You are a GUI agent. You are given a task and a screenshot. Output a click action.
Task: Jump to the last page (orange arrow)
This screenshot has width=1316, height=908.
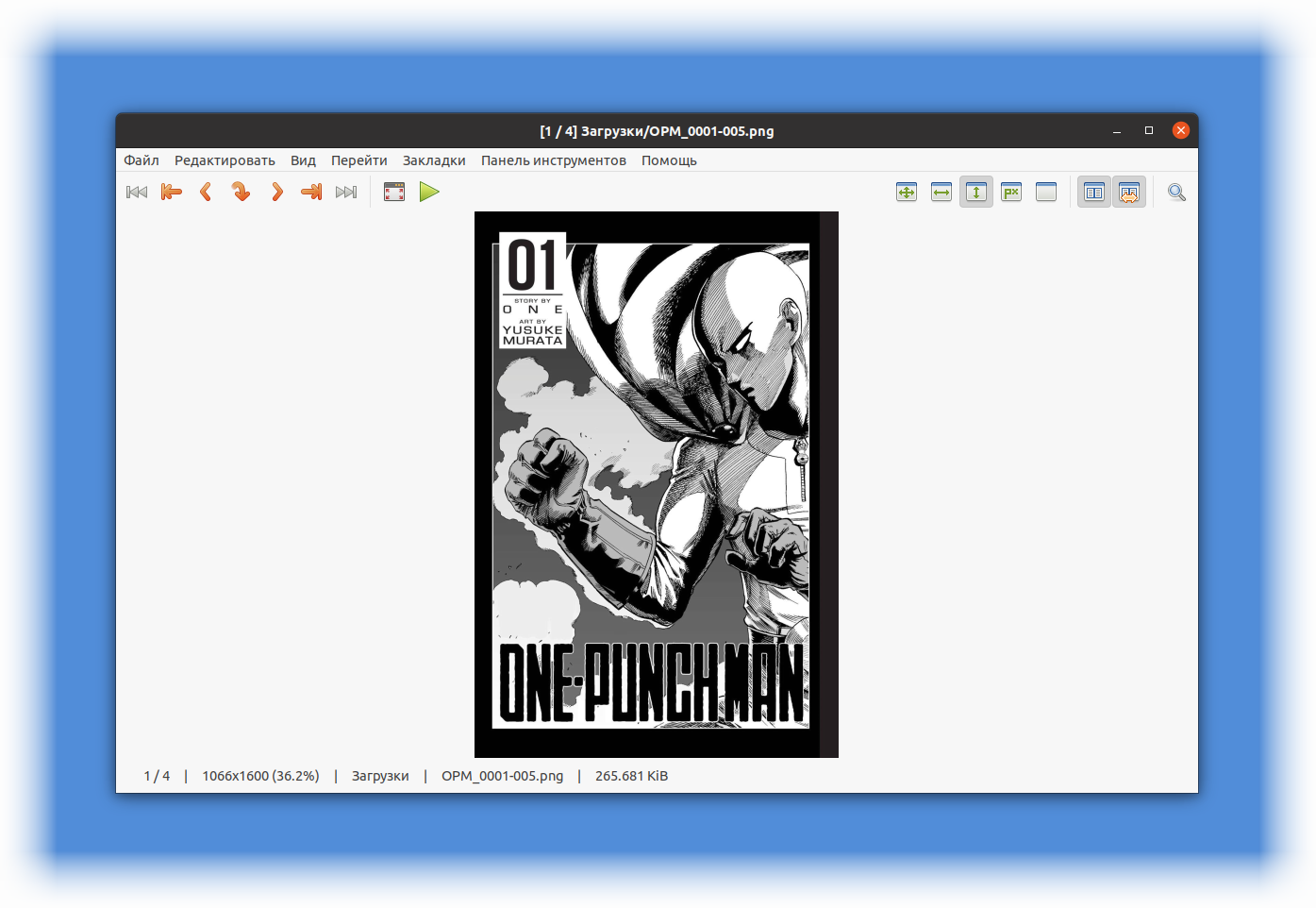311,193
